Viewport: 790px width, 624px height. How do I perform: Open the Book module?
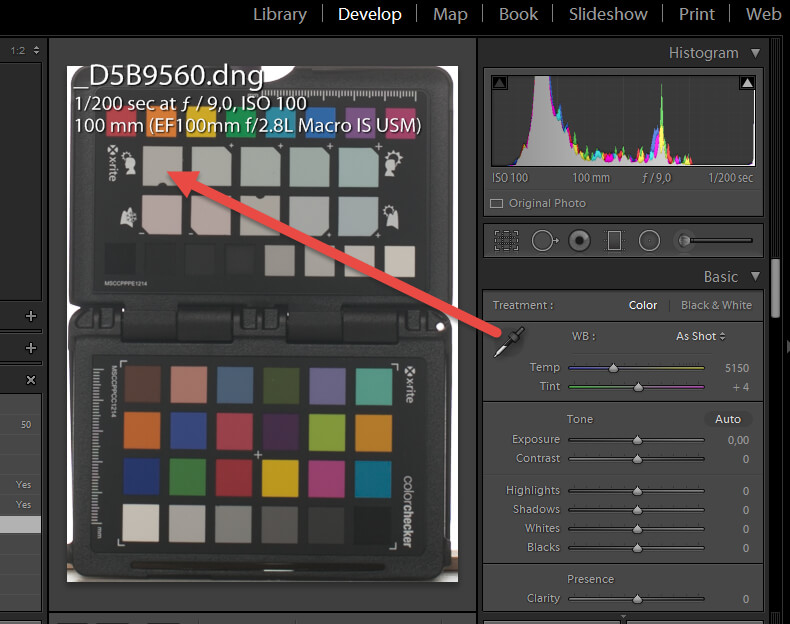coord(518,14)
